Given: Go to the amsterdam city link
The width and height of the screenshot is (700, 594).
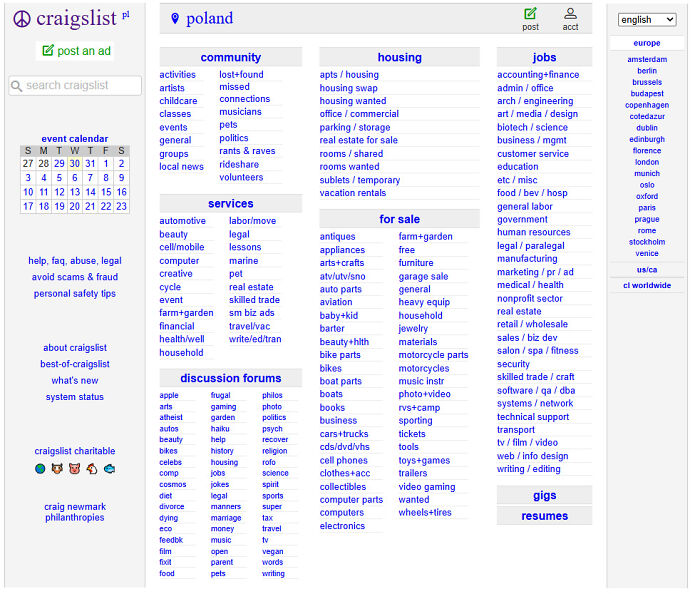Looking at the screenshot, I should click(647, 59).
